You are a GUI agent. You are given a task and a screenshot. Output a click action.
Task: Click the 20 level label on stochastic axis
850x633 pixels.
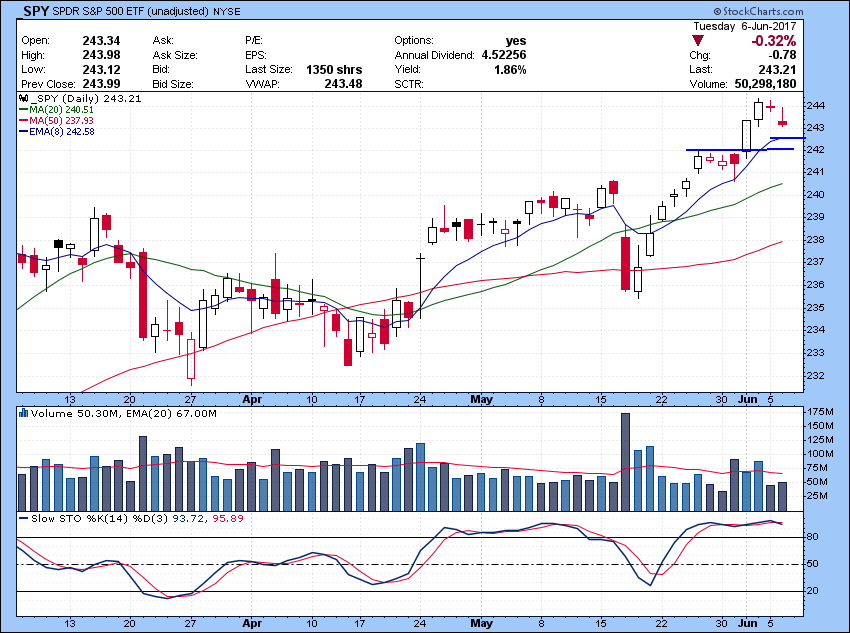(x=813, y=591)
